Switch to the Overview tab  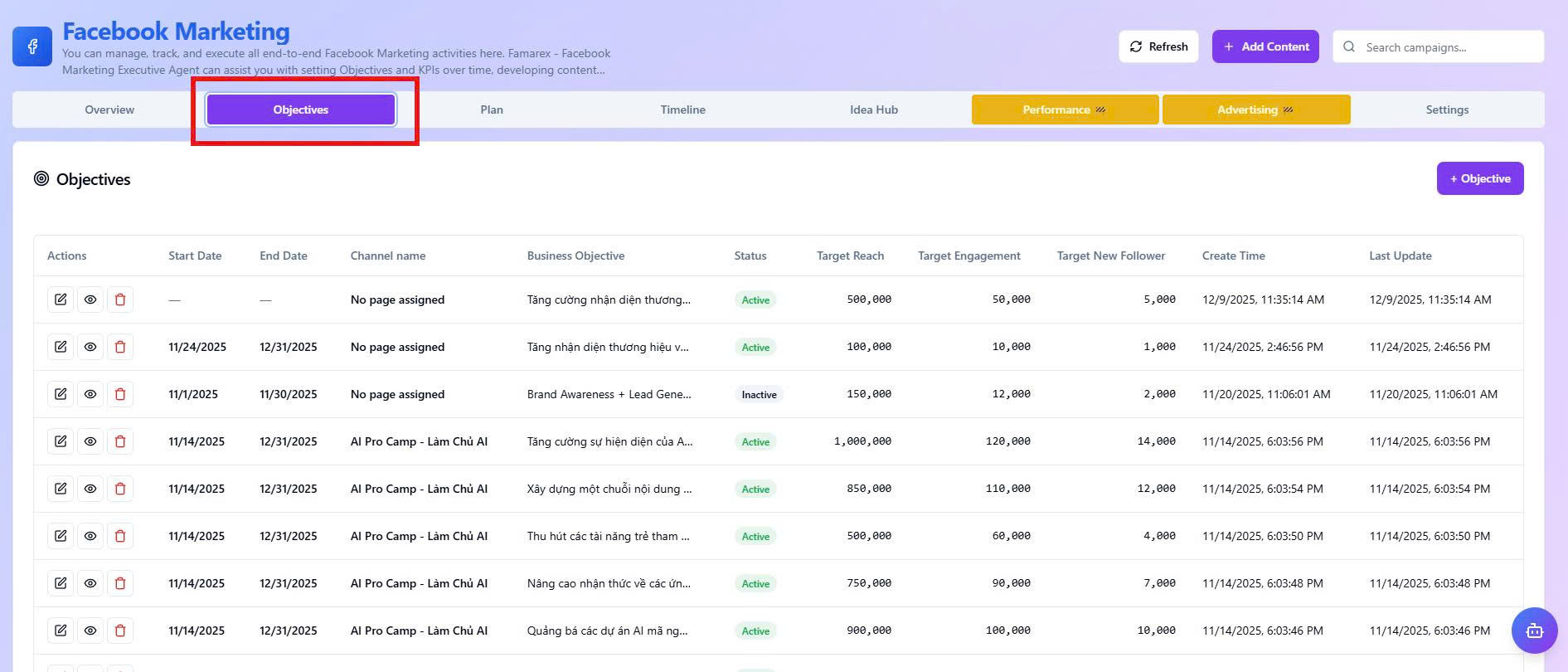coord(109,110)
